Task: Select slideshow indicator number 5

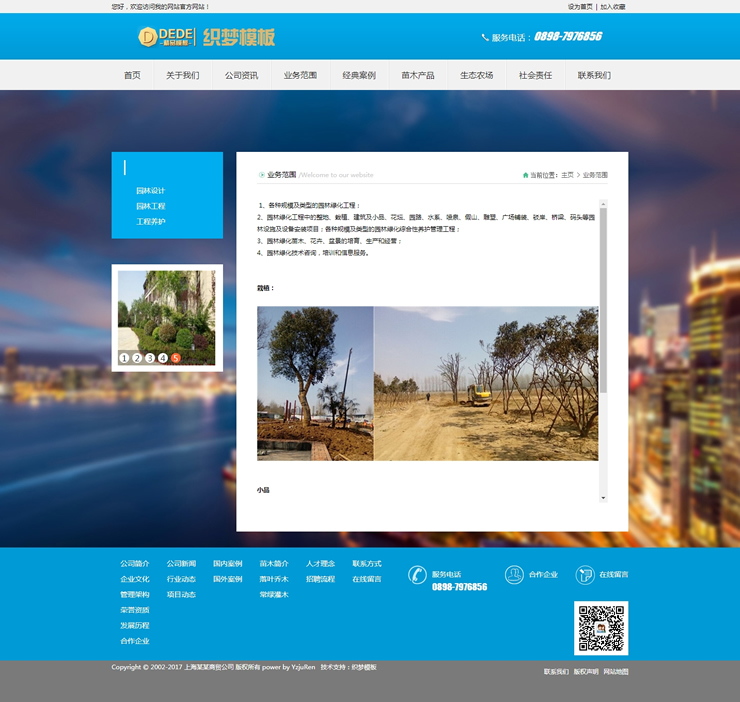Action: (x=176, y=358)
